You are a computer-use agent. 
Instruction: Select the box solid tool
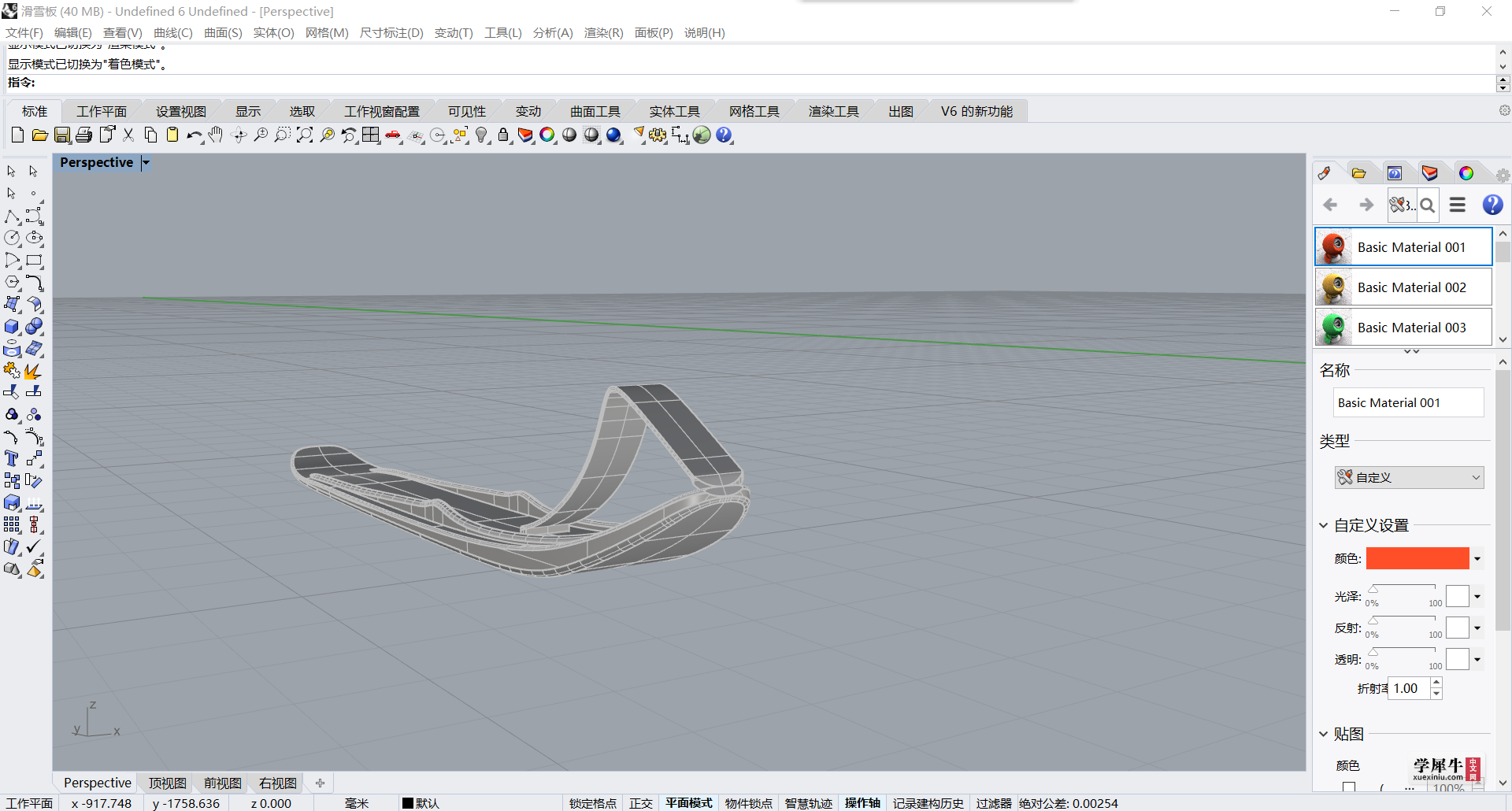[x=12, y=326]
